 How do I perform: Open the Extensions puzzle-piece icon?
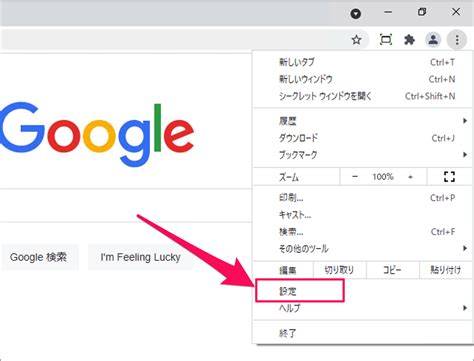[x=409, y=40]
